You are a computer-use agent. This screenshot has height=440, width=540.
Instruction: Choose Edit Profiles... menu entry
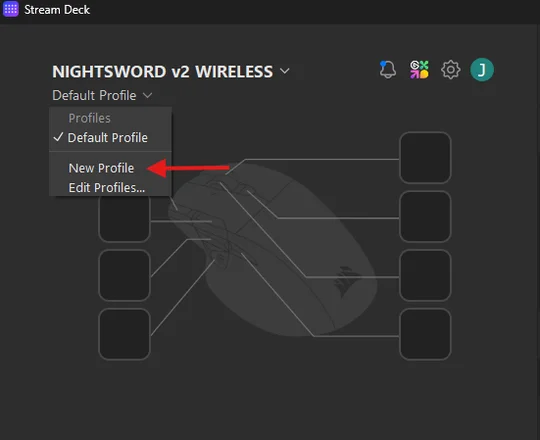(107, 188)
